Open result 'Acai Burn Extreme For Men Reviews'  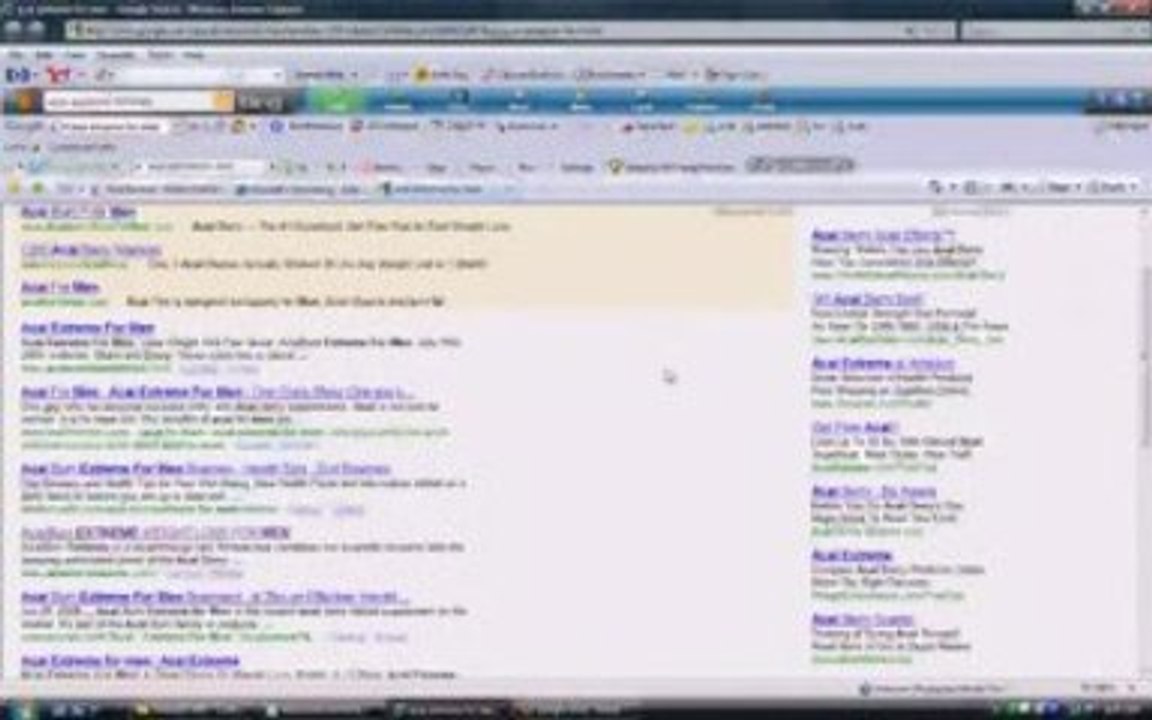(206, 469)
